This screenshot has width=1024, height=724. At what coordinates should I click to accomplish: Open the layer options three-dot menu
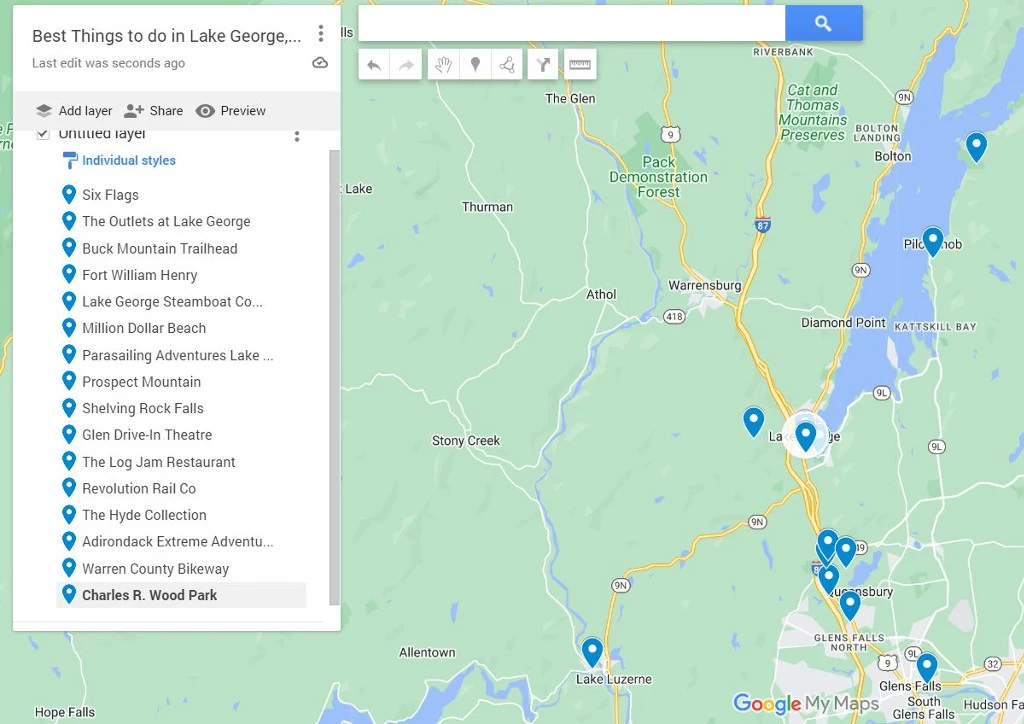297,136
